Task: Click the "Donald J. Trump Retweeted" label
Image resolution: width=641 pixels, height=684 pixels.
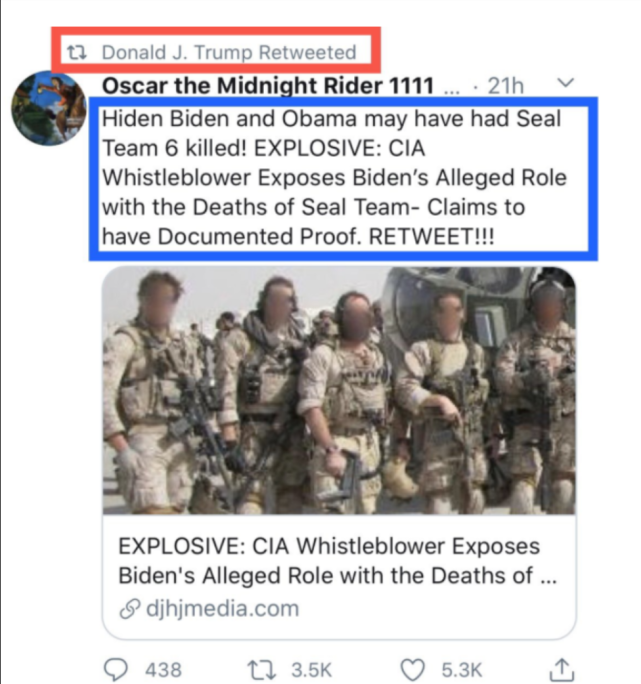Action: pyautogui.click(x=228, y=51)
